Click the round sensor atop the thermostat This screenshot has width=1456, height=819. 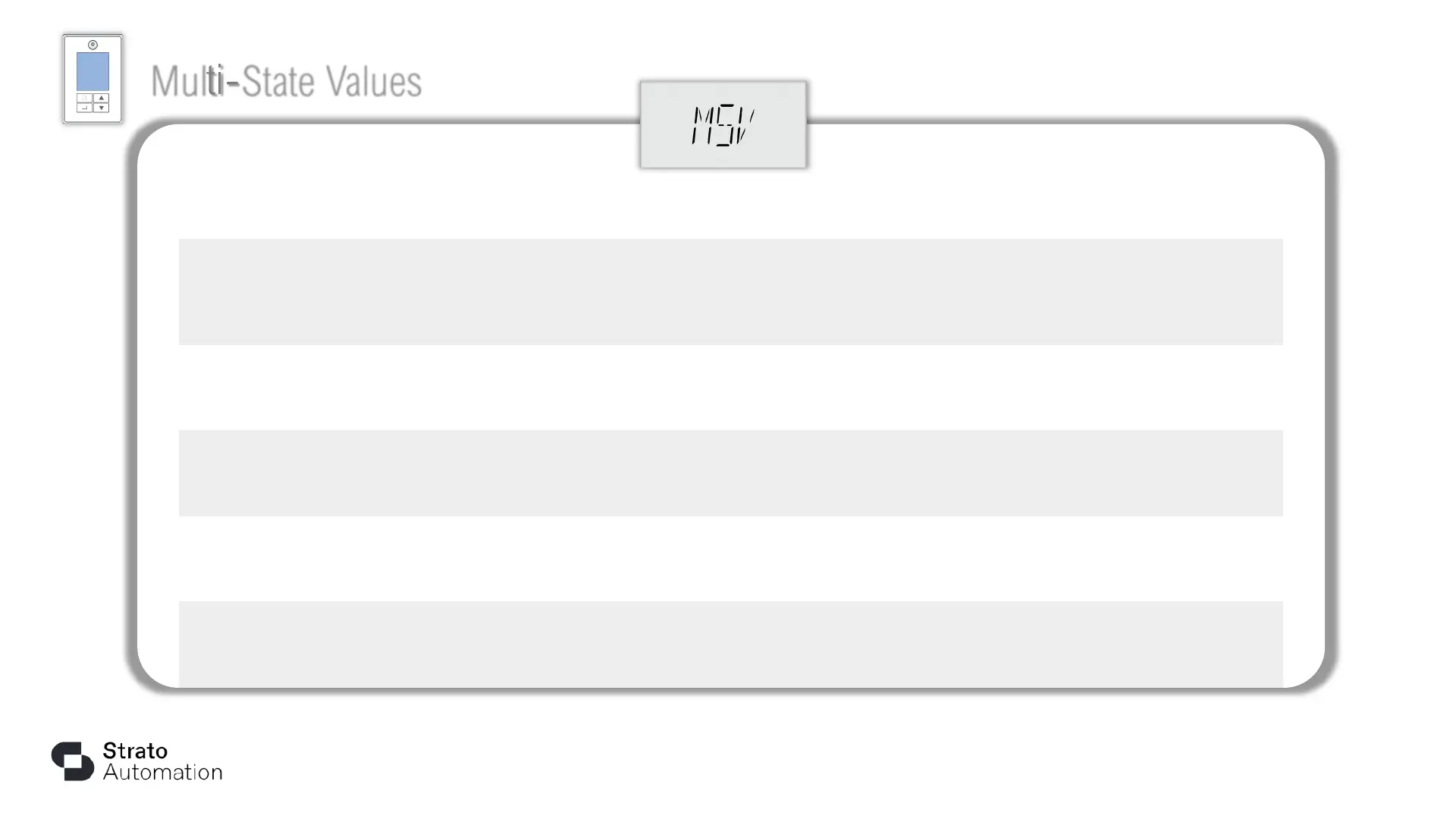93,45
